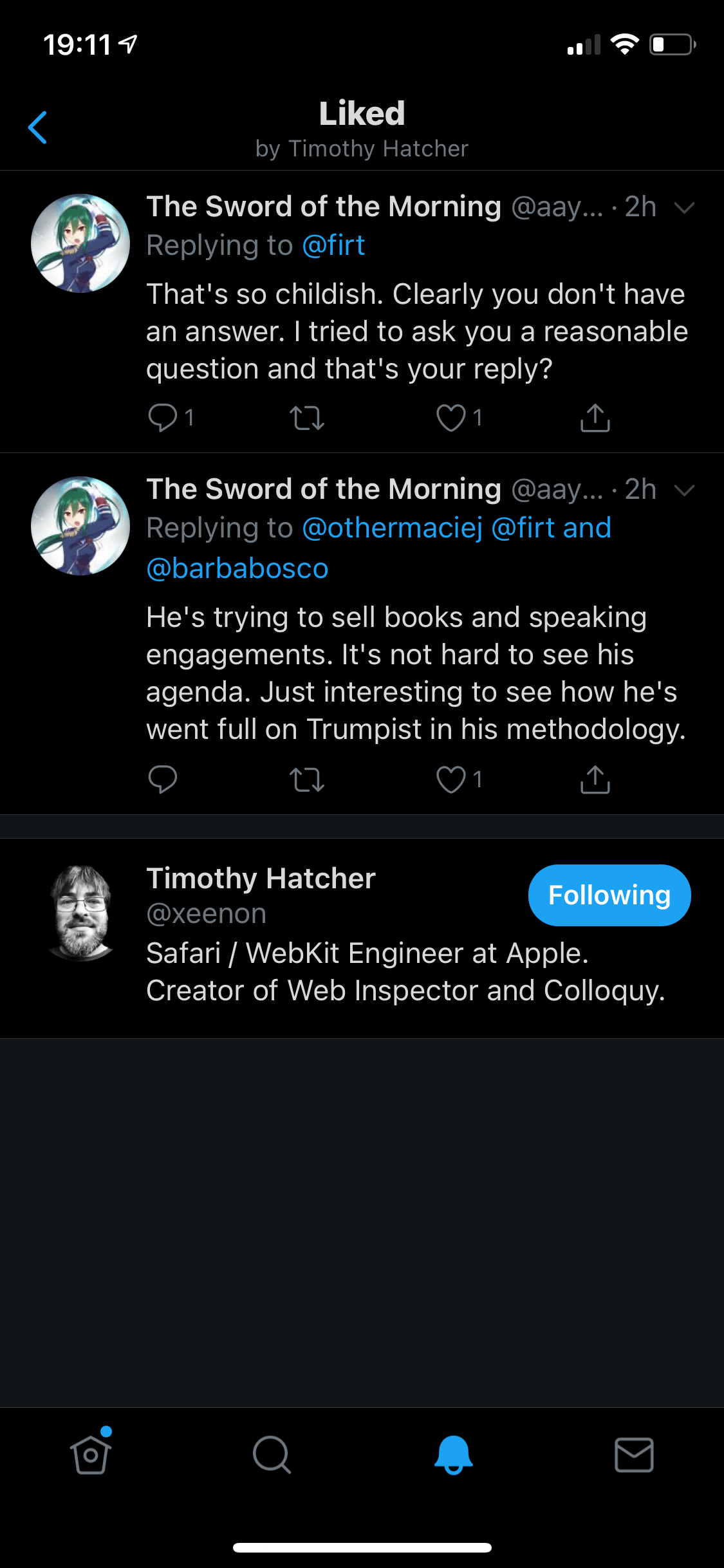The height and width of the screenshot is (1568, 724).
Task: Open the Home tab
Action: (91, 1455)
